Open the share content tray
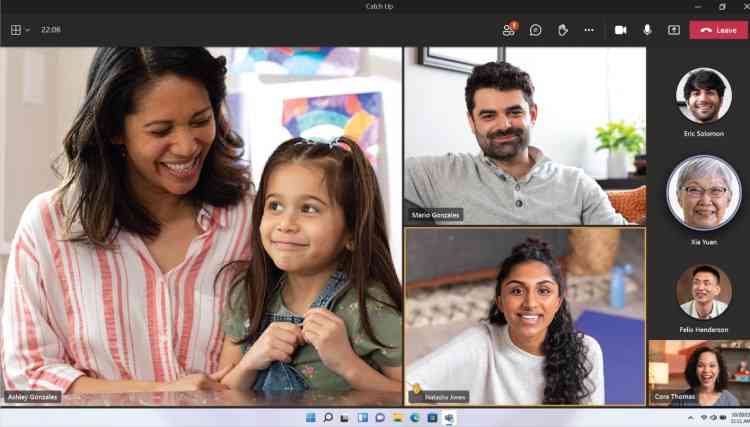Screen dimensions: 750x427 coord(673,30)
